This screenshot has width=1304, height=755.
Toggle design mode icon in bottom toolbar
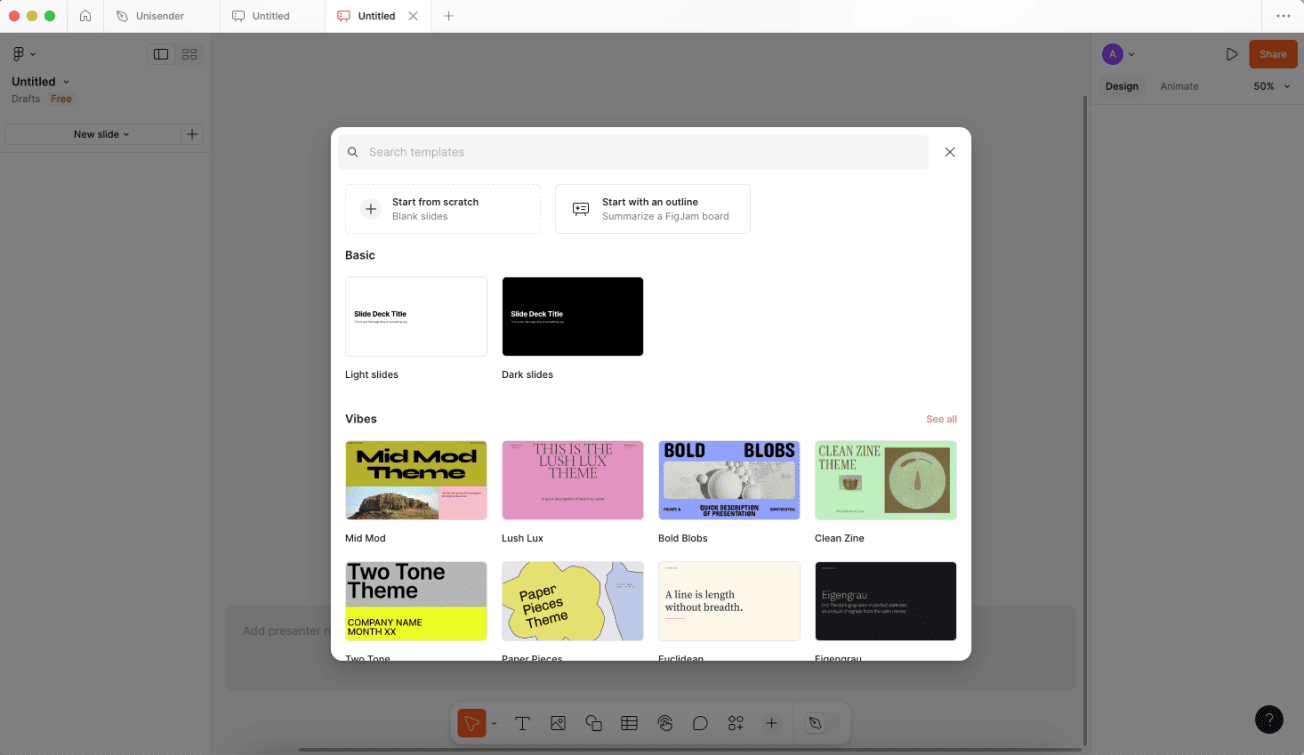pyautogui.click(x=815, y=723)
